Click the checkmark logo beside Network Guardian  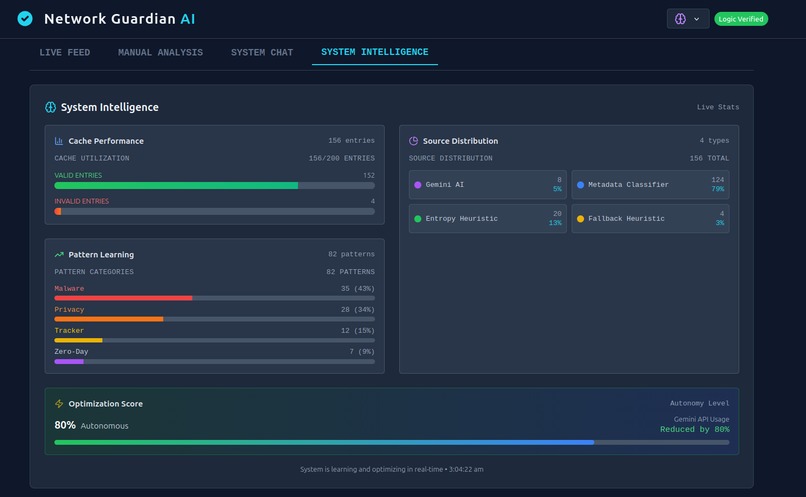[25, 19]
